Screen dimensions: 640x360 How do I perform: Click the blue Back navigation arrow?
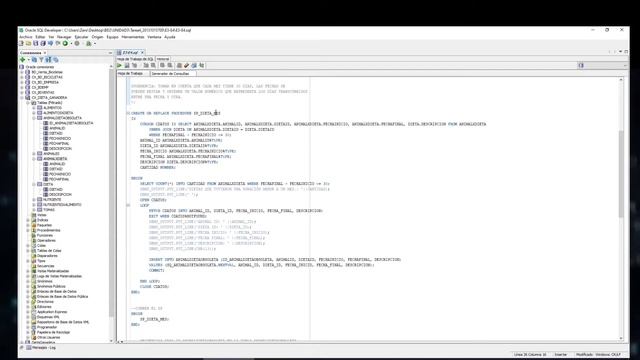(x=51, y=43)
